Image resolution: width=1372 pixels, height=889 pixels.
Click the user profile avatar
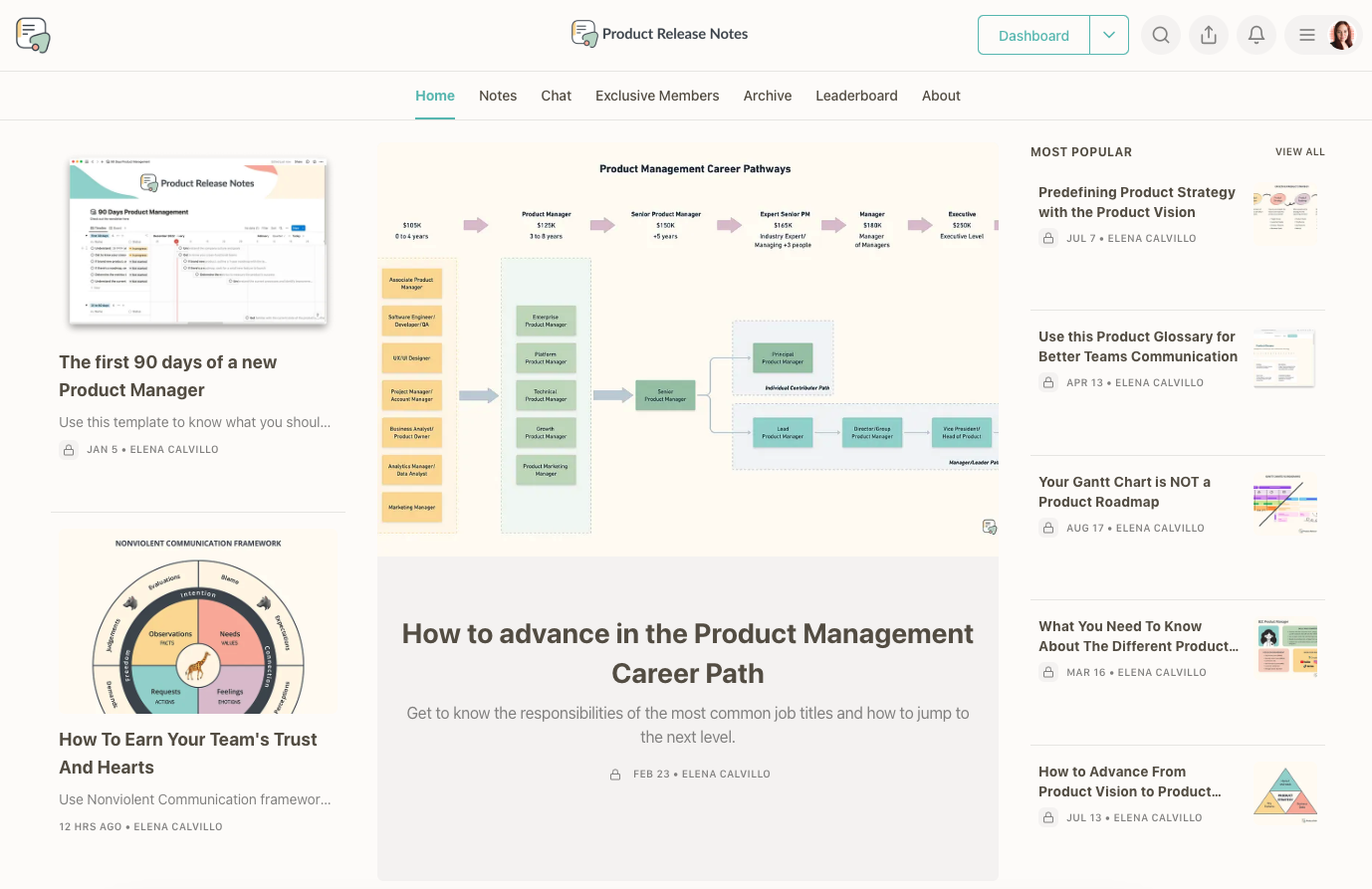[x=1342, y=35]
